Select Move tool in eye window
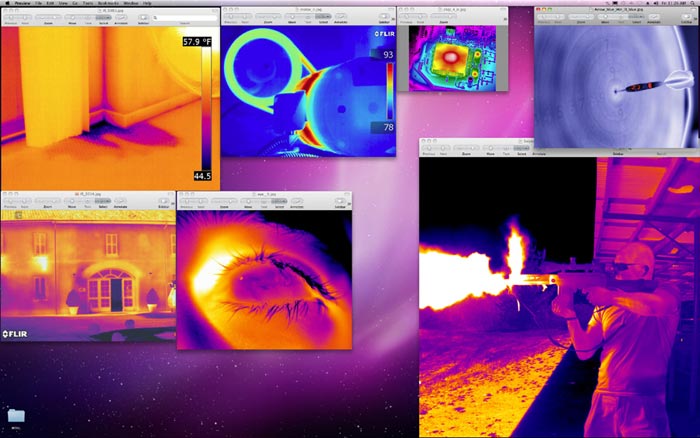 pos(248,201)
